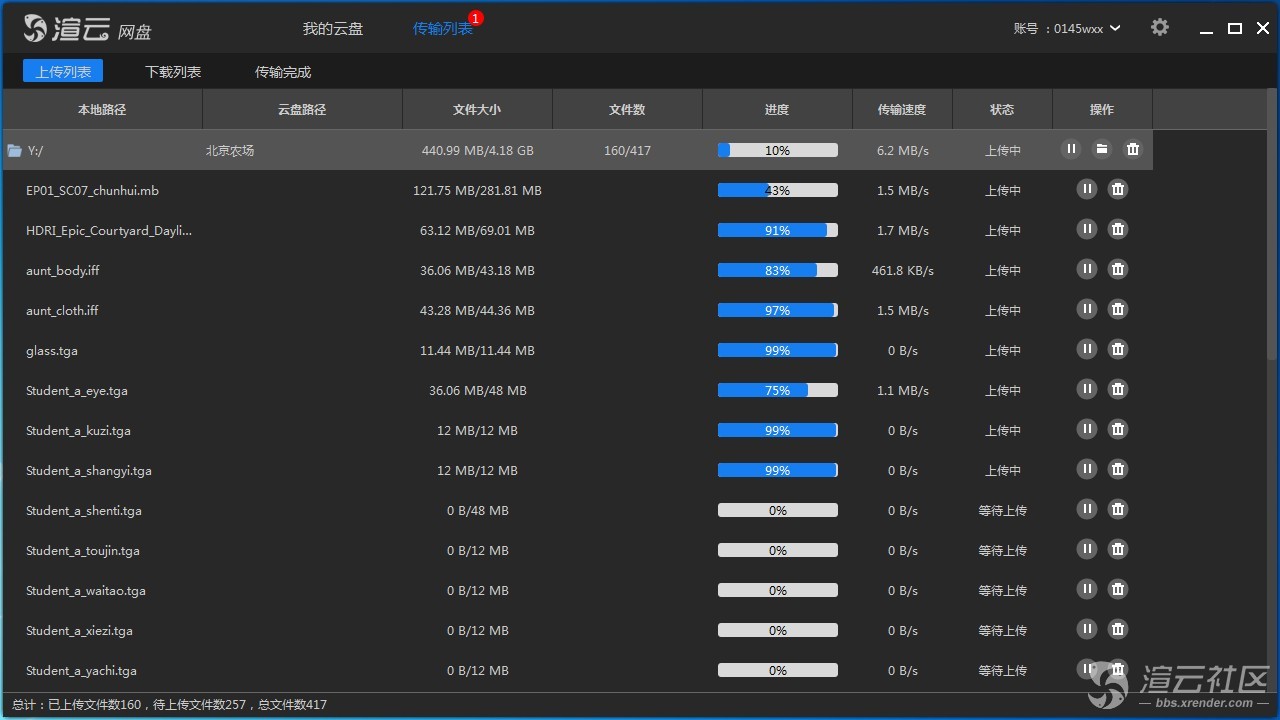1280x720 pixels.
Task: Collapse the Y:/ folder row
Action: (x=15, y=151)
